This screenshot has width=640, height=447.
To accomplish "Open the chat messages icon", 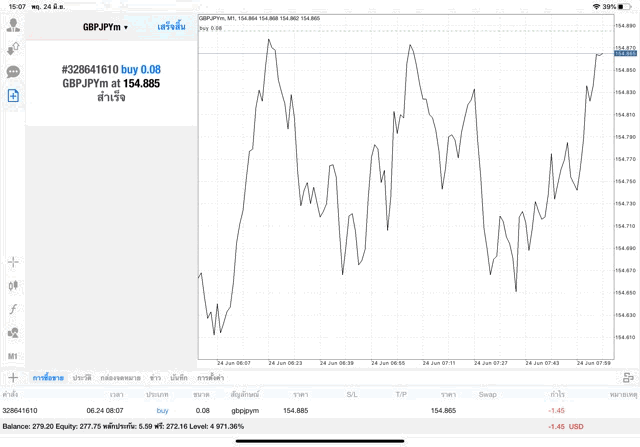I will click(x=13, y=72).
